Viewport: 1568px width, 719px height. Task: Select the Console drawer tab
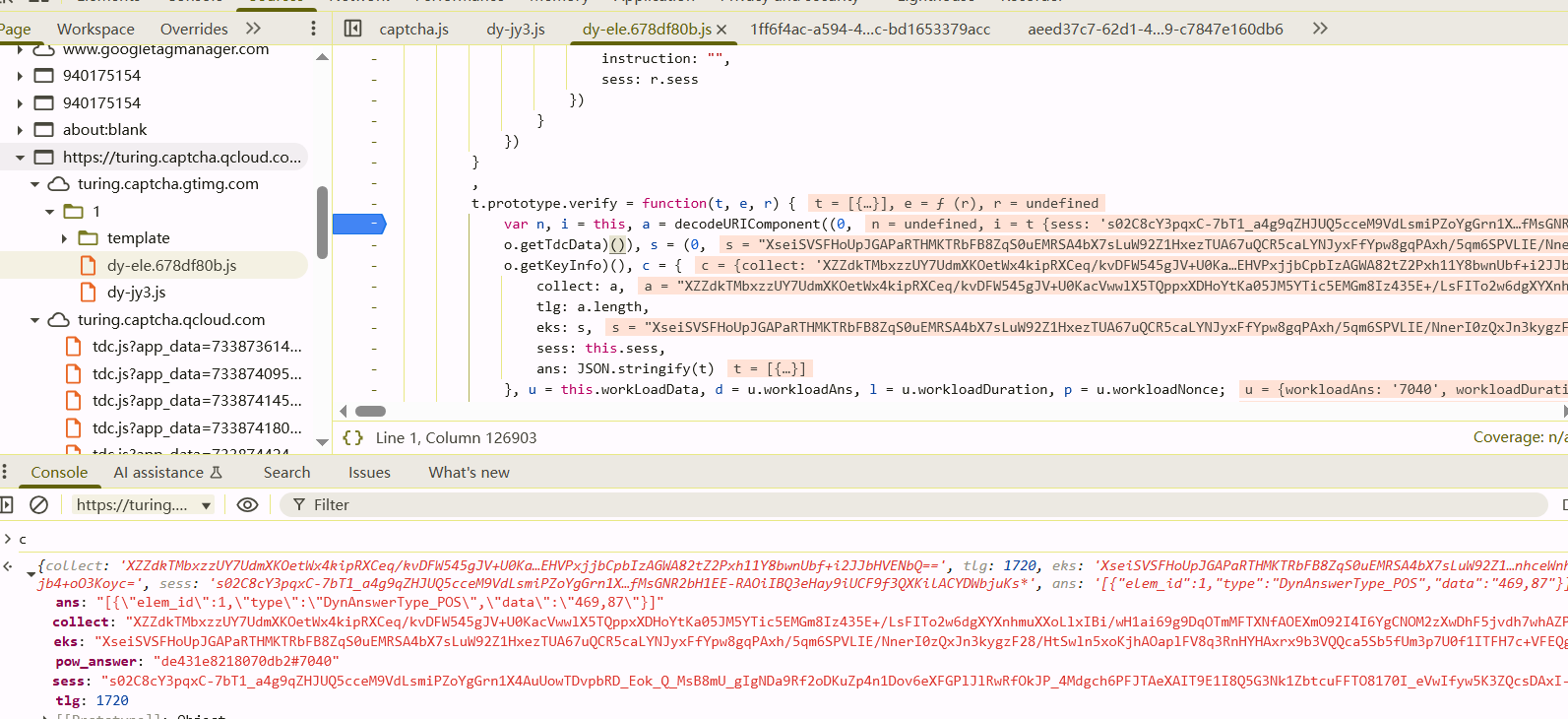[x=59, y=473]
